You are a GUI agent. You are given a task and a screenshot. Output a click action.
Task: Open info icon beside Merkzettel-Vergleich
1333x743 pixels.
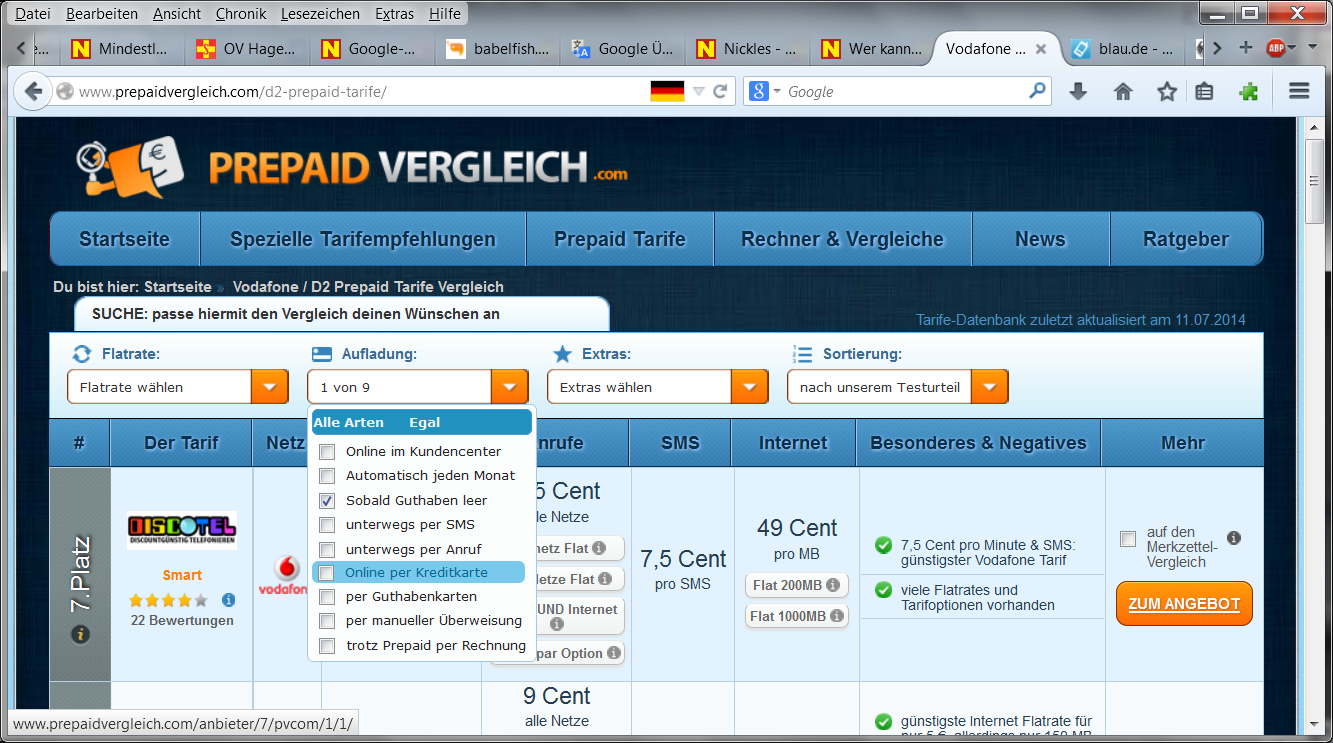pos(1234,538)
